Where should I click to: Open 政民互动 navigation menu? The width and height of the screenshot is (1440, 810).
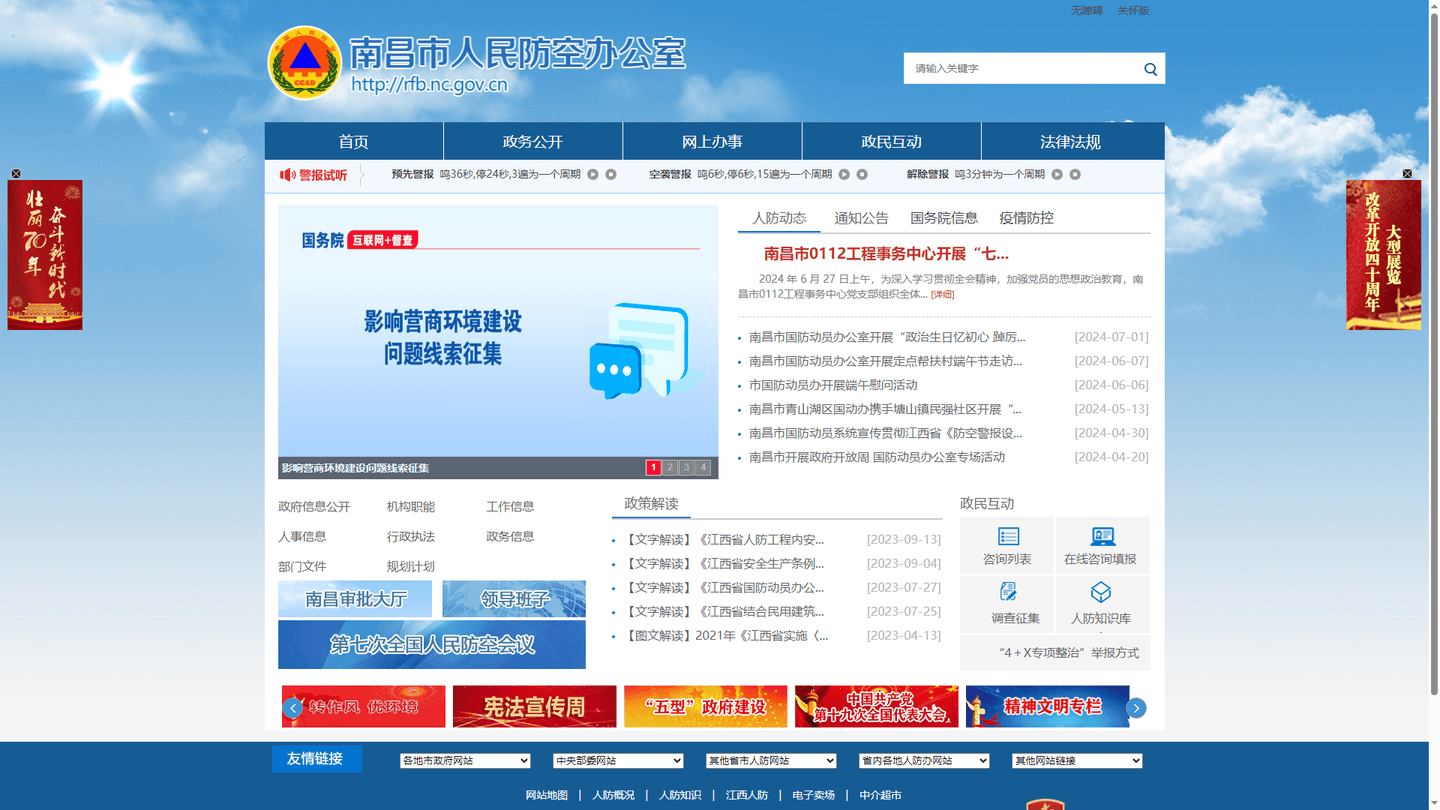click(891, 142)
